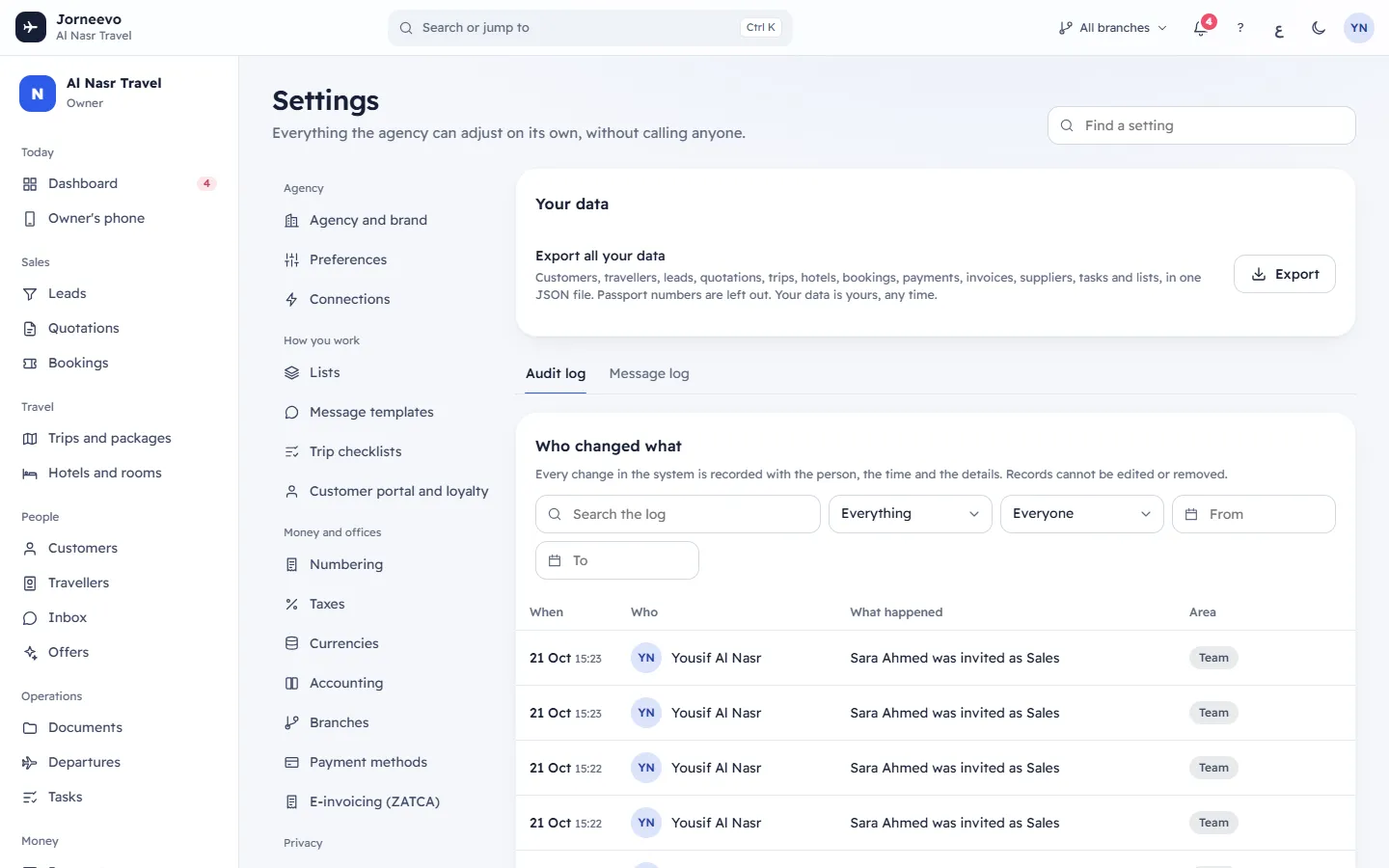Open Documents section

point(120,727)
